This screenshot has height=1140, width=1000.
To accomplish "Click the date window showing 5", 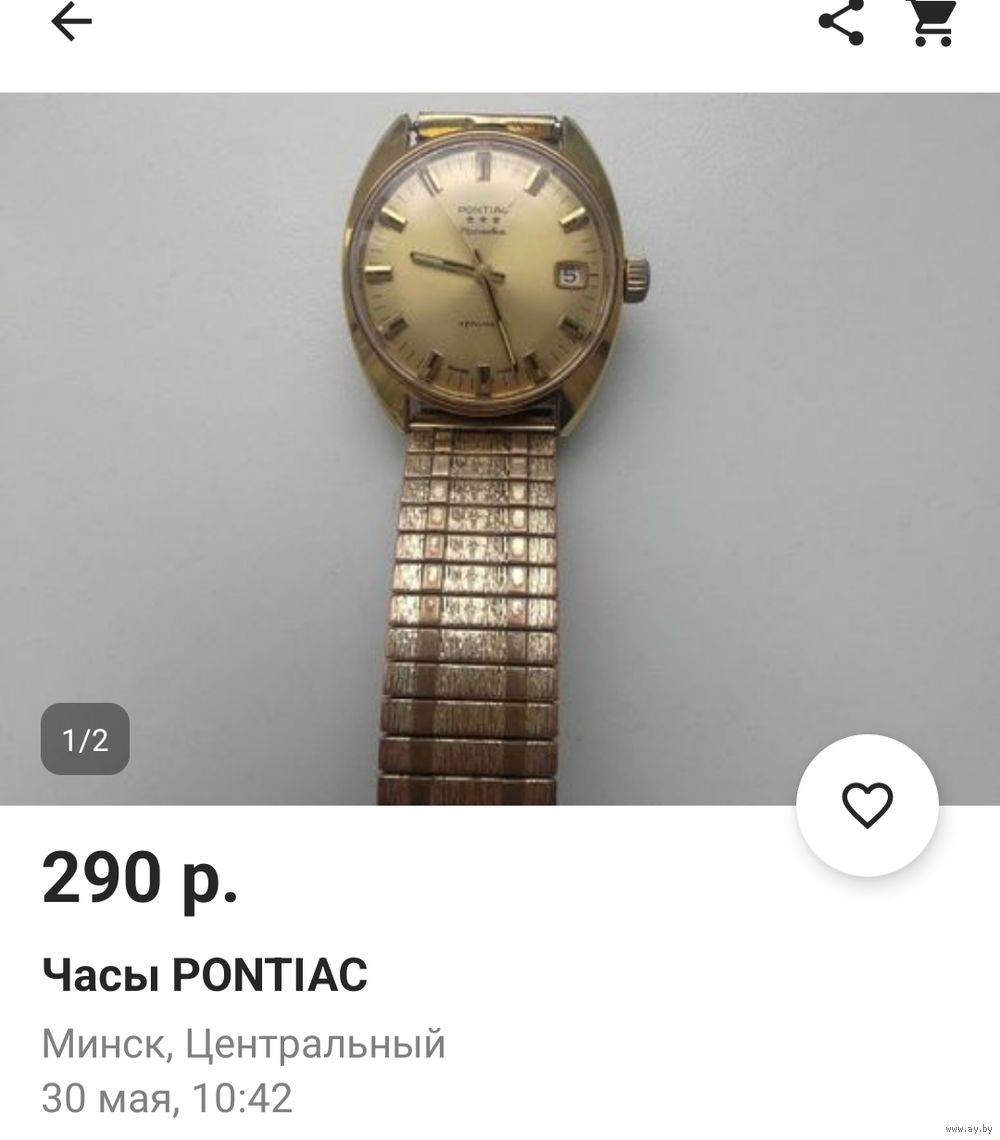I will tap(569, 276).
